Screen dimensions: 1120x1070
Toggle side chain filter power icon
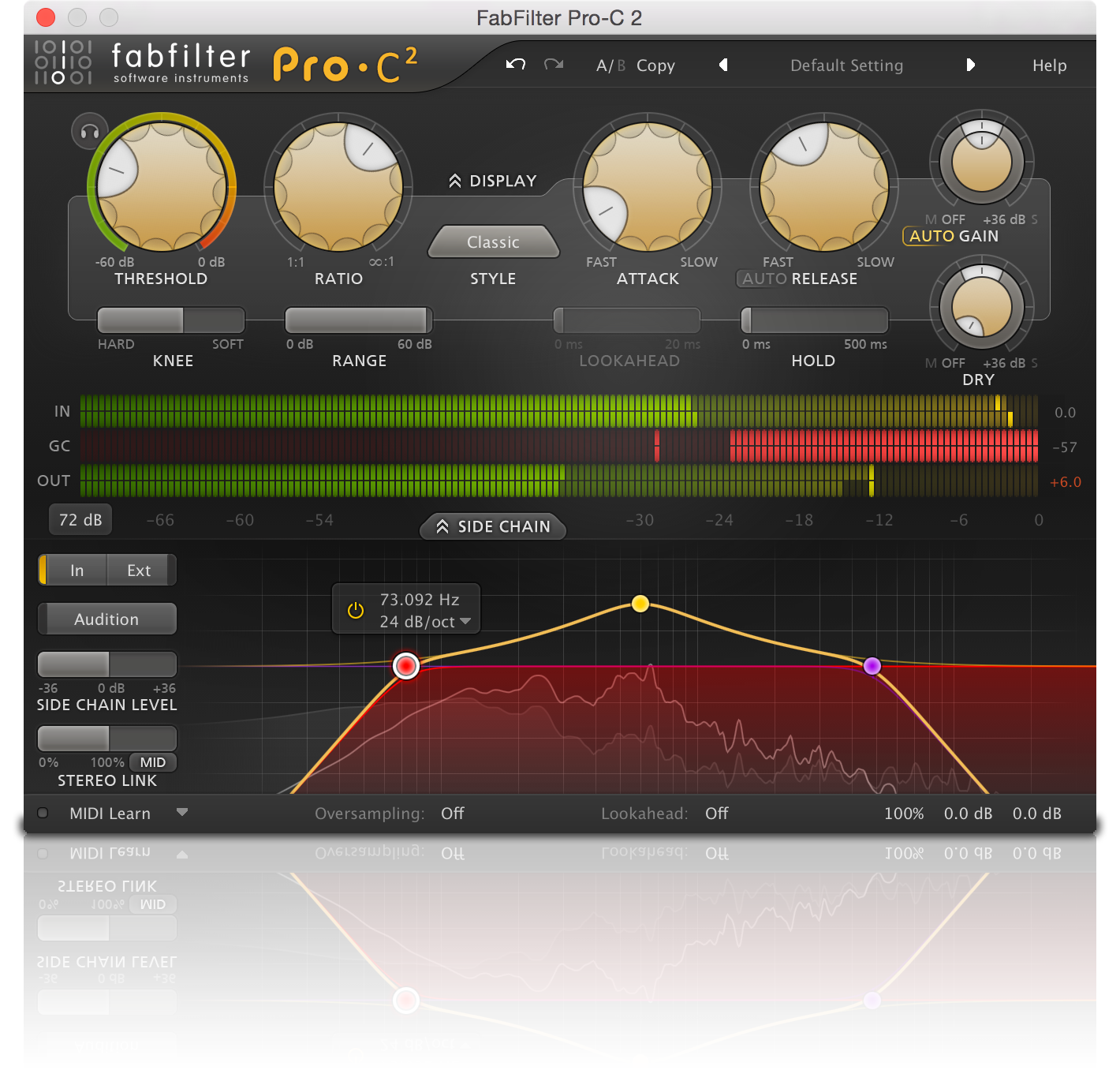pos(356,610)
